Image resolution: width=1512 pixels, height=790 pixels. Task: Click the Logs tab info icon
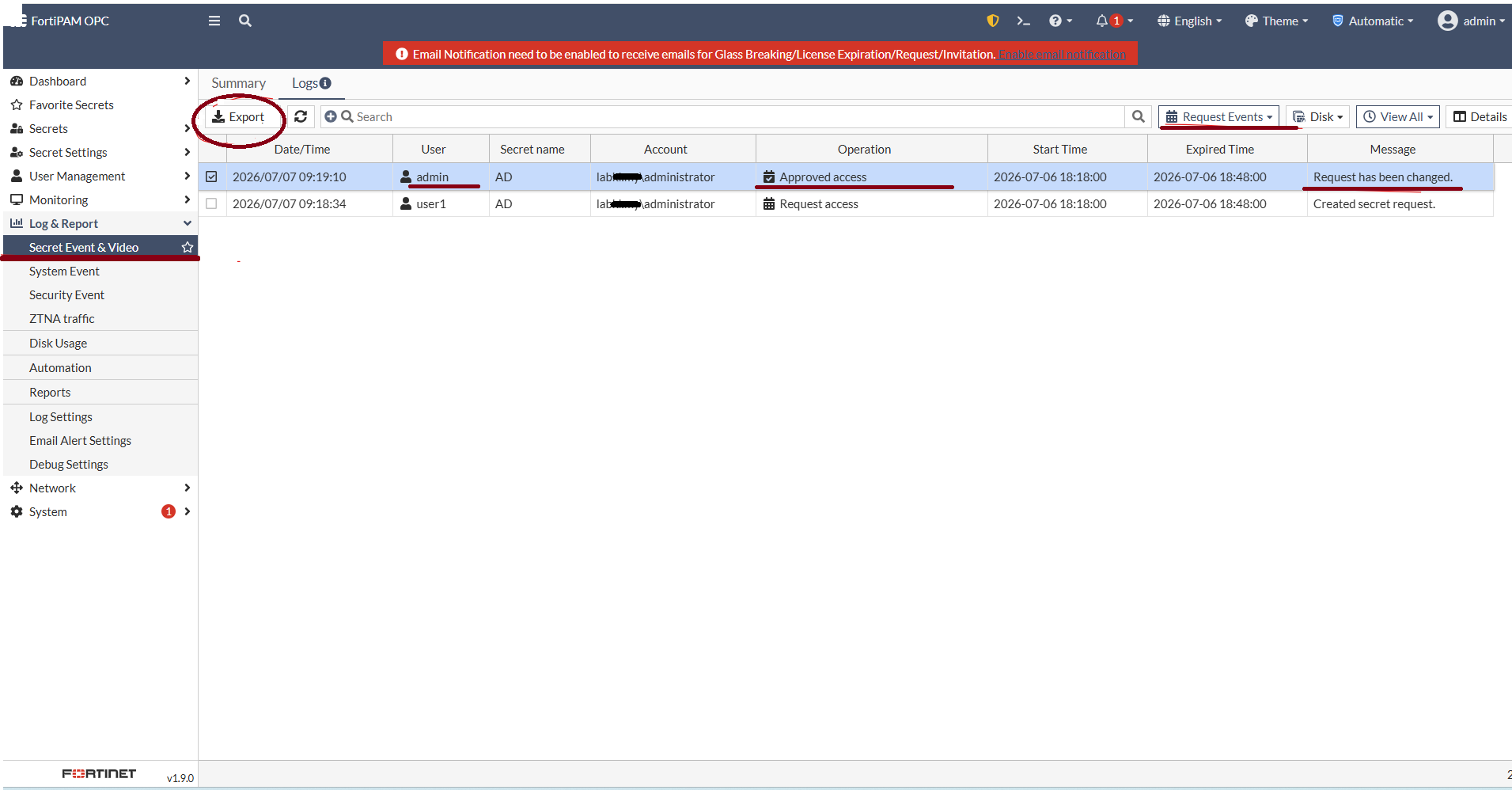pyautogui.click(x=325, y=83)
